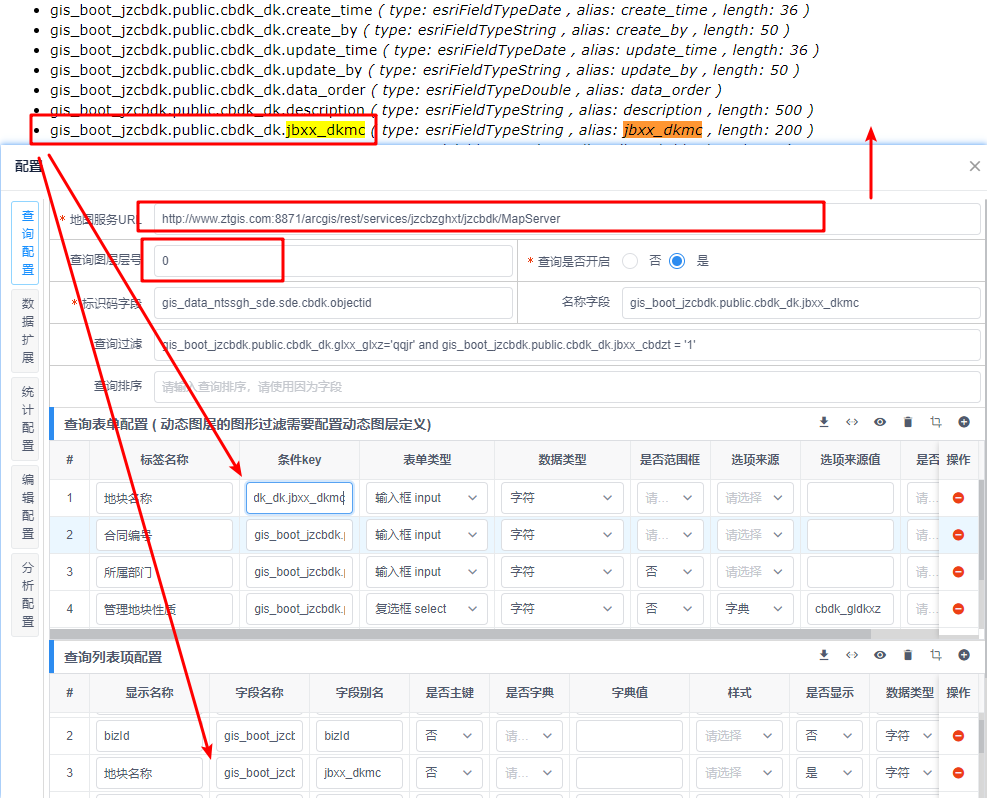Select 否 radio for 查询是否开启
Image resolution: width=987 pixels, height=798 pixels.
[x=630, y=261]
